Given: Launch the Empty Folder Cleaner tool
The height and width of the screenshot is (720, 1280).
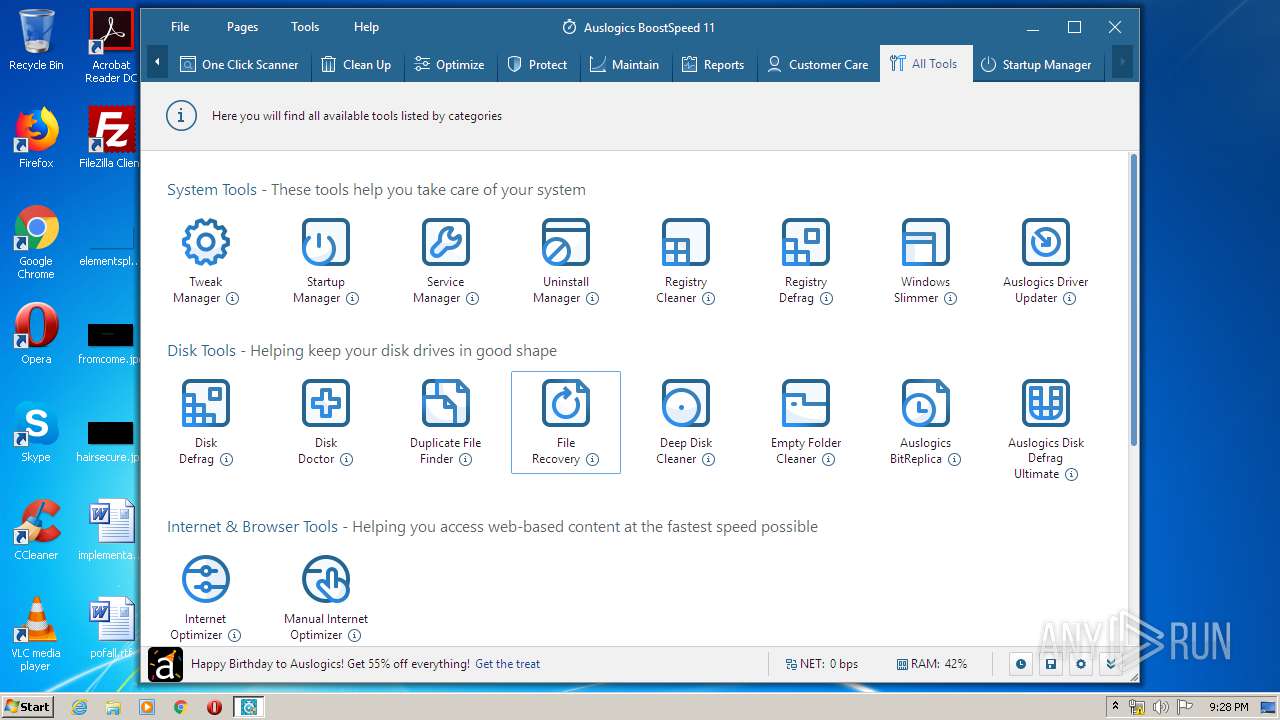Looking at the screenshot, I should (x=805, y=423).
